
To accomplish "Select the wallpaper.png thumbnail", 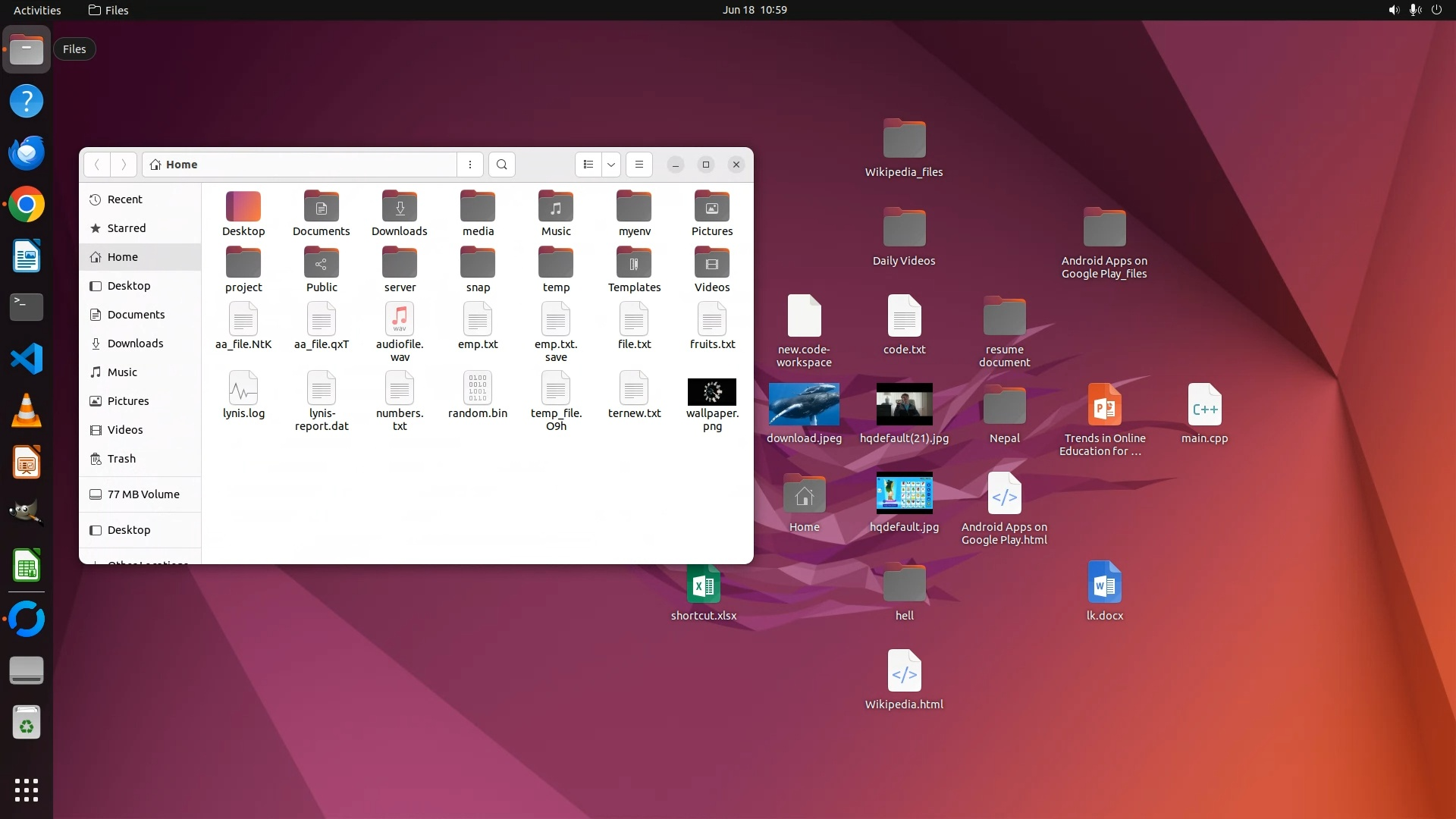I will pyautogui.click(x=712, y=392).
